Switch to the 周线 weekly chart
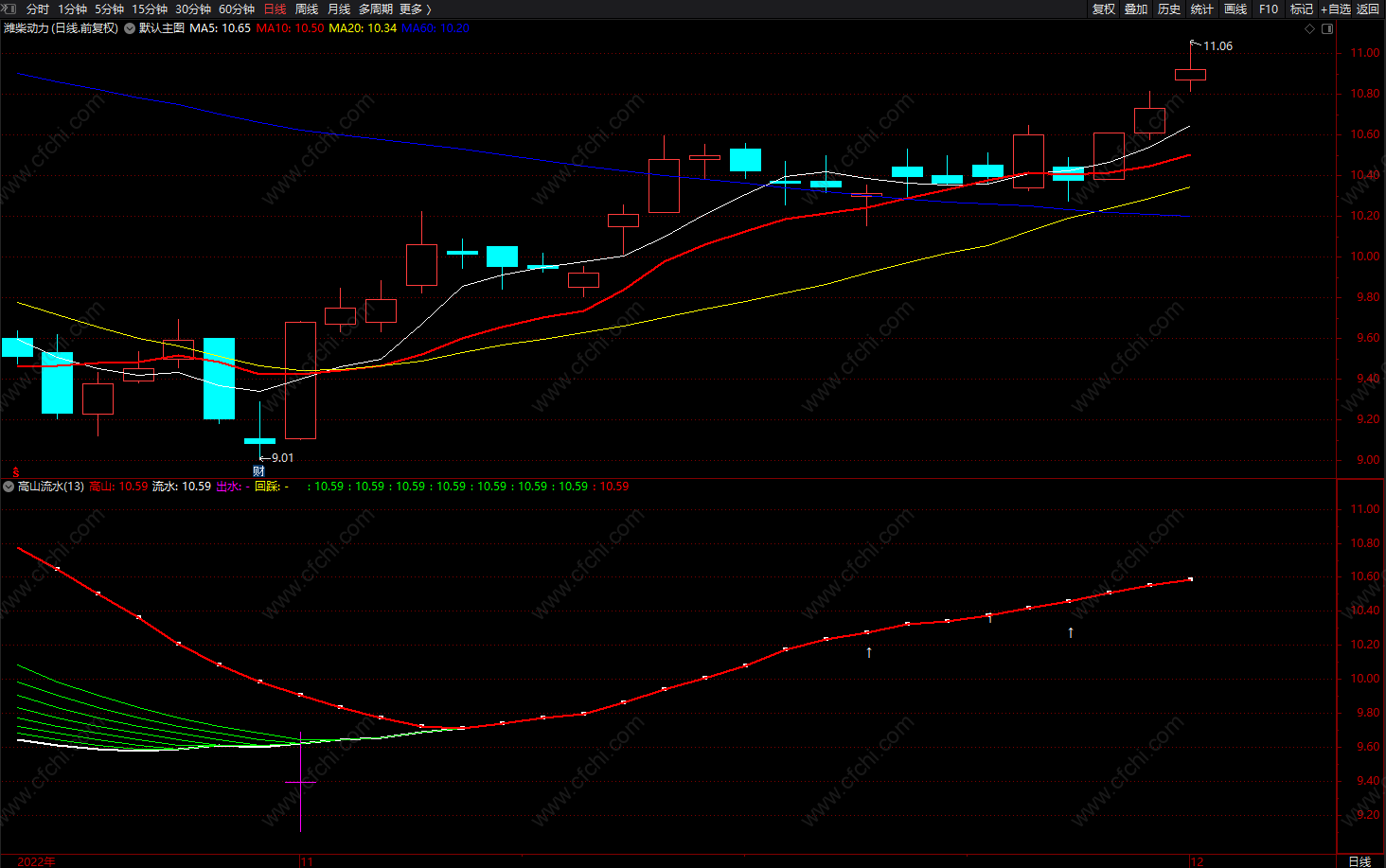 click(x=307, y=9)
